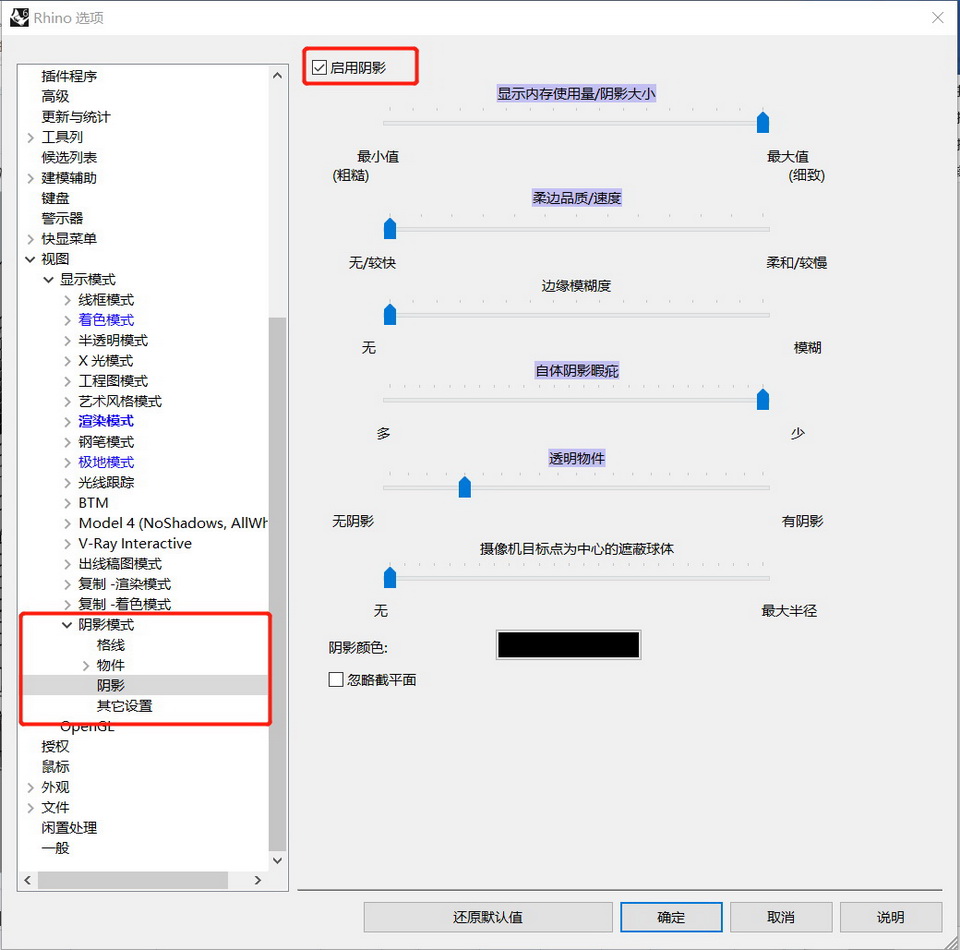Collapse the 阴影模式 tree node
The image size is (960, 950).
pyautogui.click(x=67, y=625)
